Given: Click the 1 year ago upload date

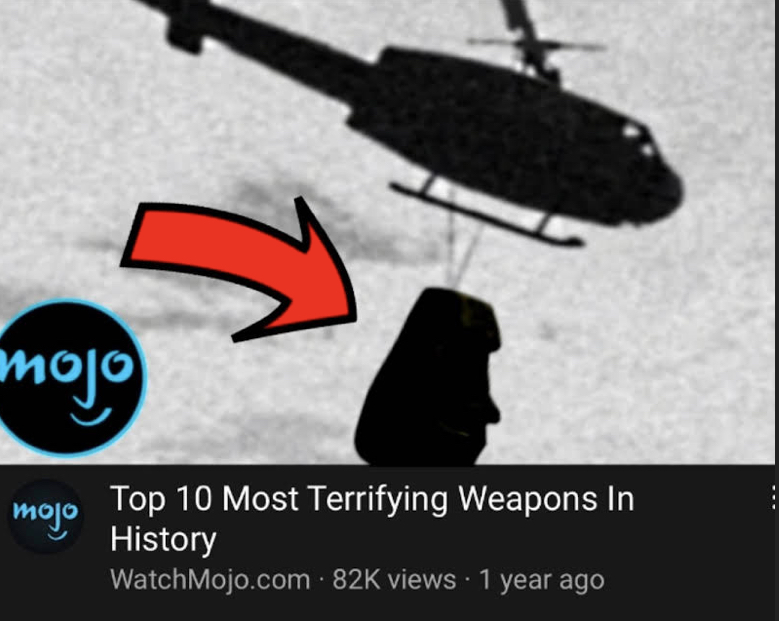Looking at the screenshot, I should click(542, 580).
